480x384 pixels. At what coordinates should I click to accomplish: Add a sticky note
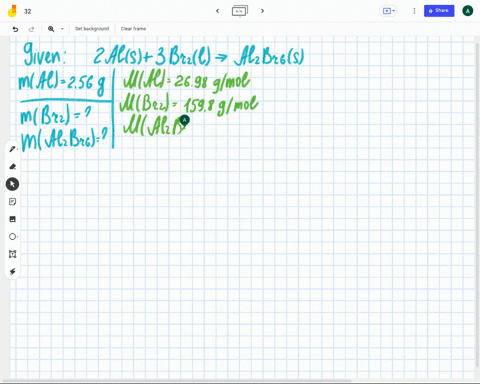[12, 202]
